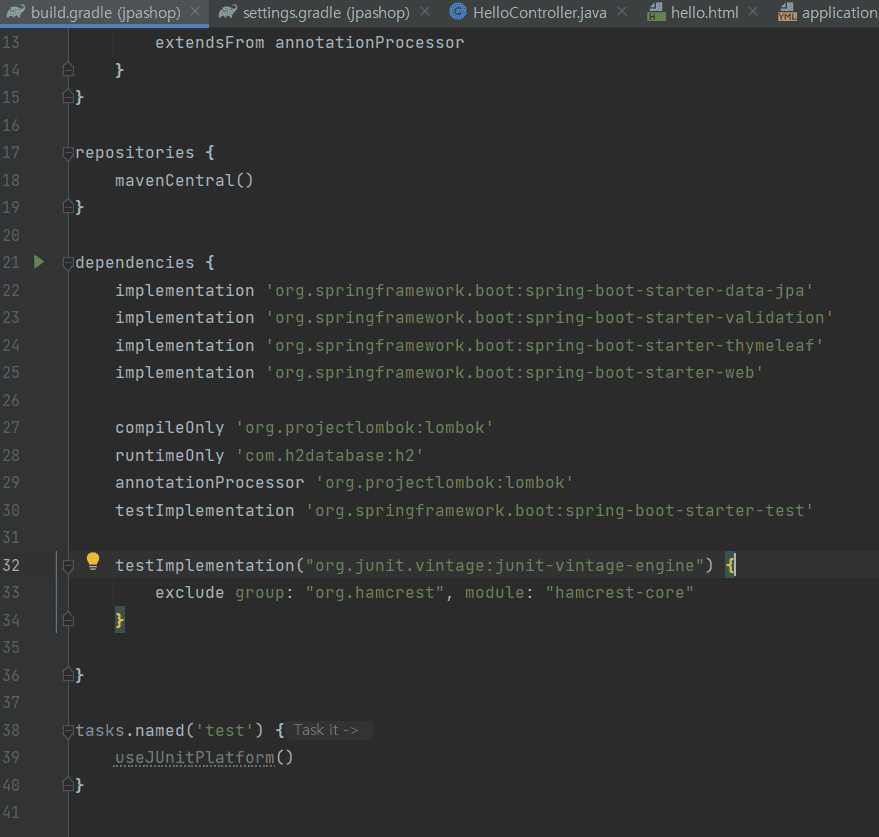Click fold end marker on line 34
This screenshot has height=837, width=879.
(x=68, y=620)
